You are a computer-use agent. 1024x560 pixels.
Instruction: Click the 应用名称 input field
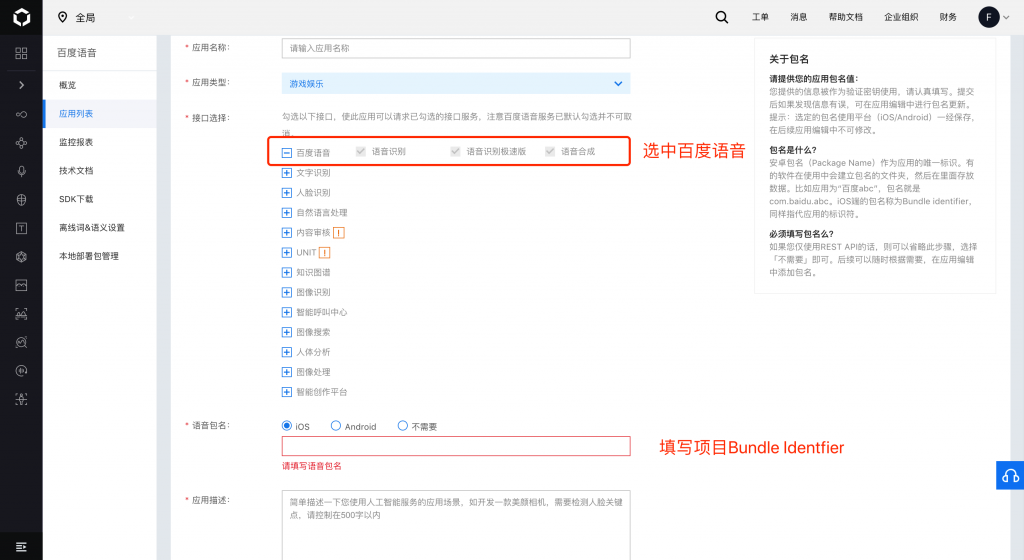[456, 48]
